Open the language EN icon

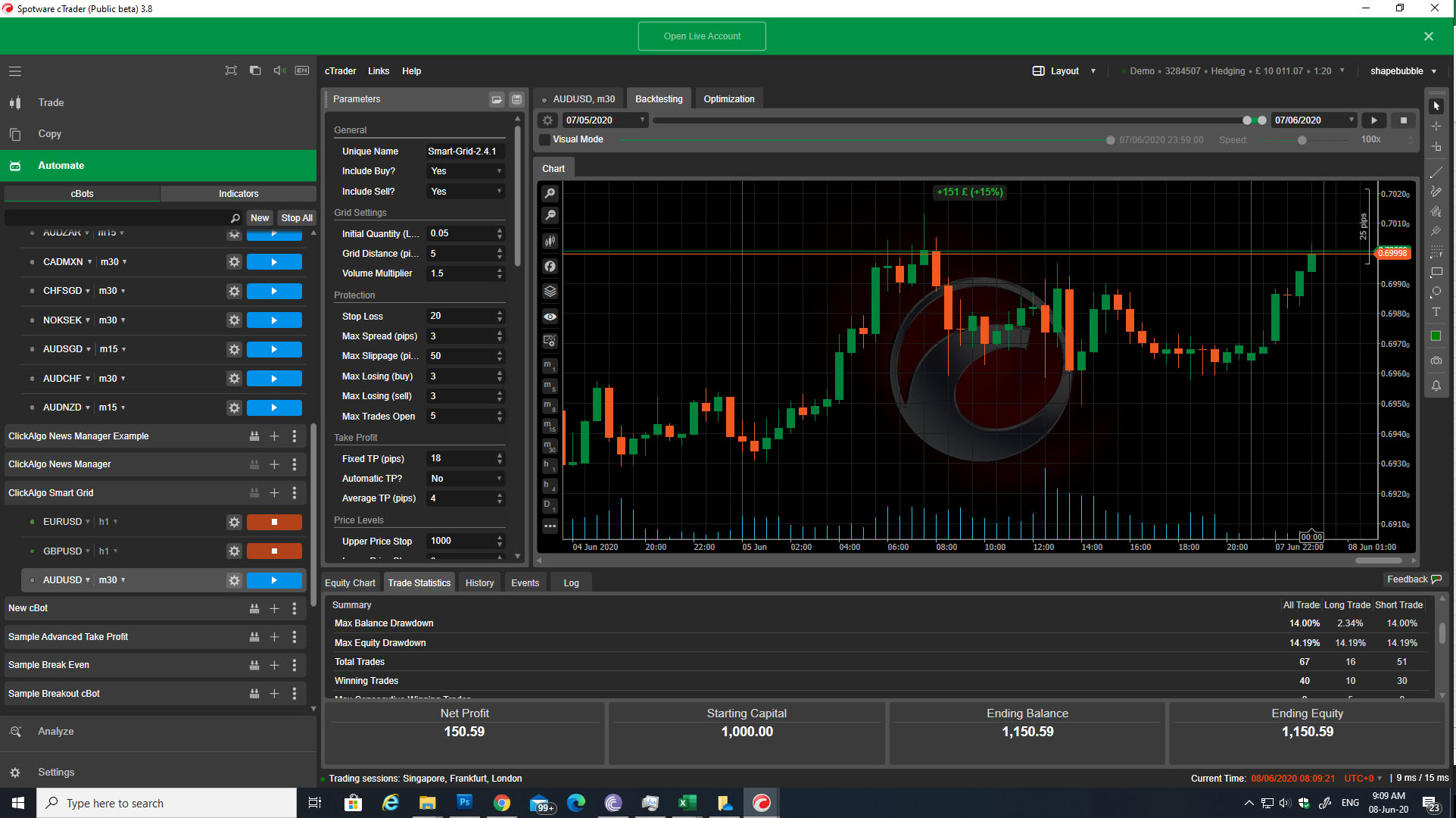(x=301, y=70)
